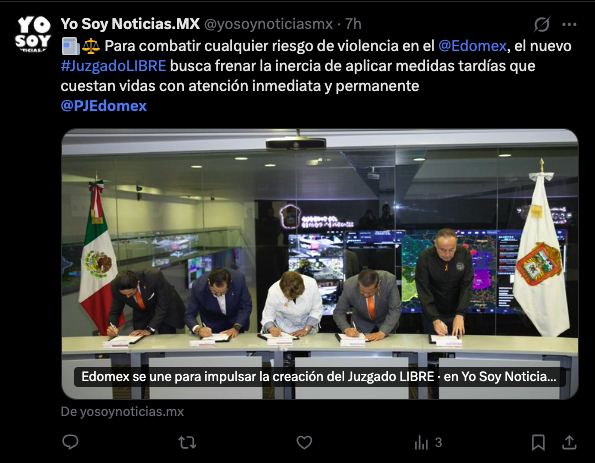
Task: Open the De yosoynoticias.mx source link
Action: [x=122, y=412]
